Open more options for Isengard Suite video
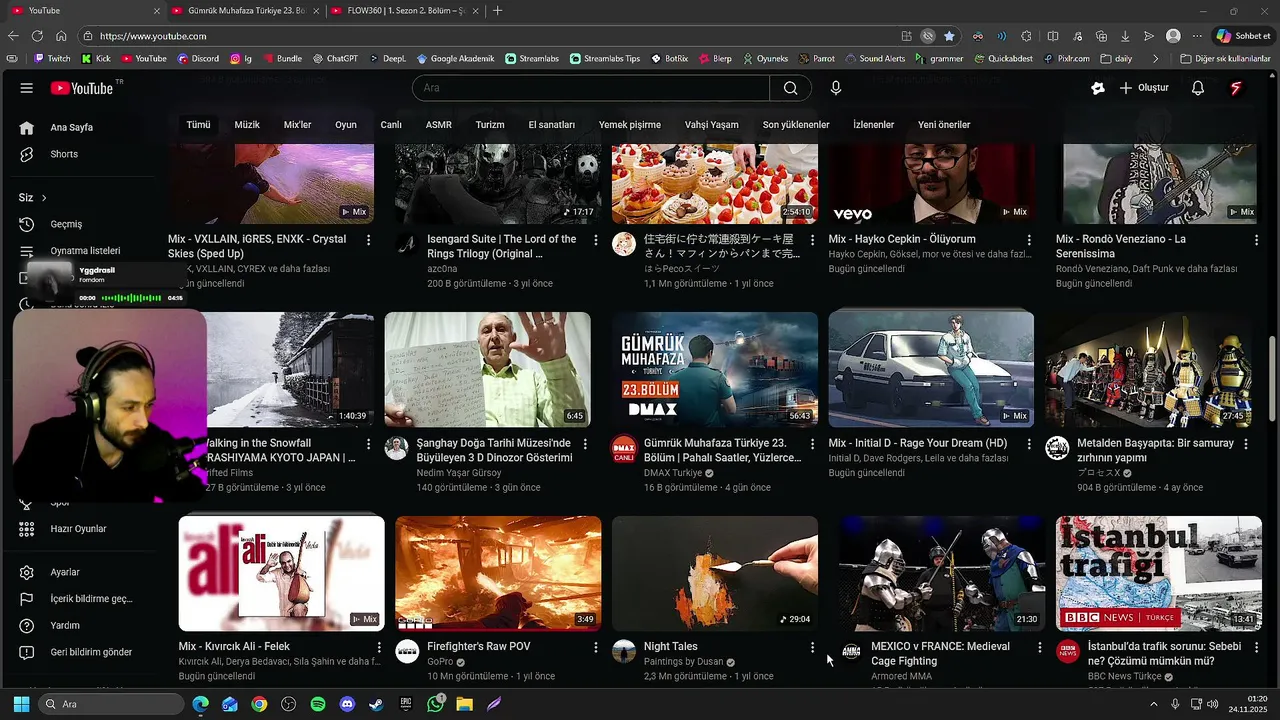Screen dimensions: 1280x720 coord(596,240)
